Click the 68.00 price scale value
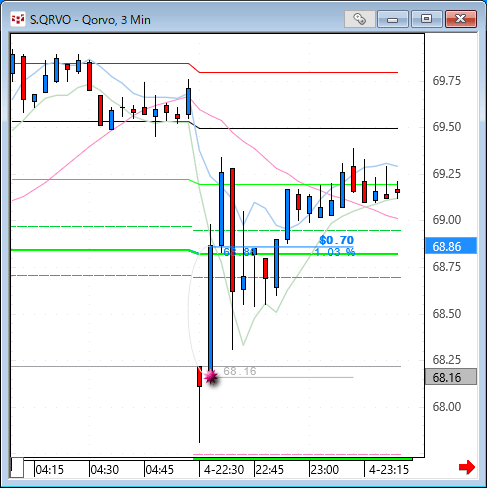This screenshot has height=488, width=487. click(447, 407)
